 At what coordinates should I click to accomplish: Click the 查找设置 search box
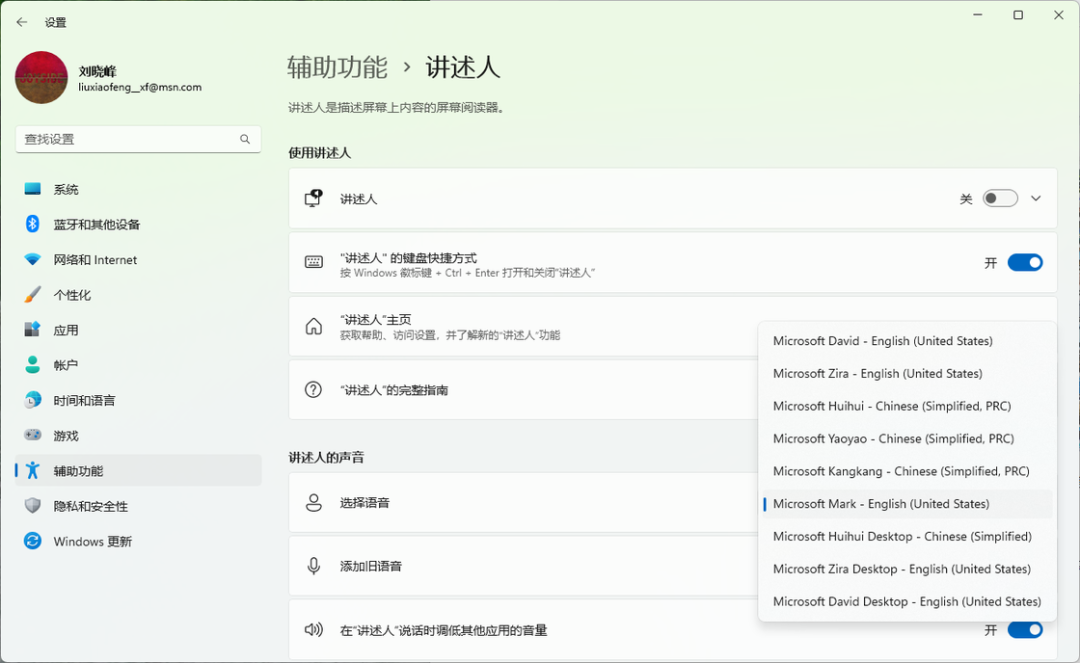[x=138, y=139]
